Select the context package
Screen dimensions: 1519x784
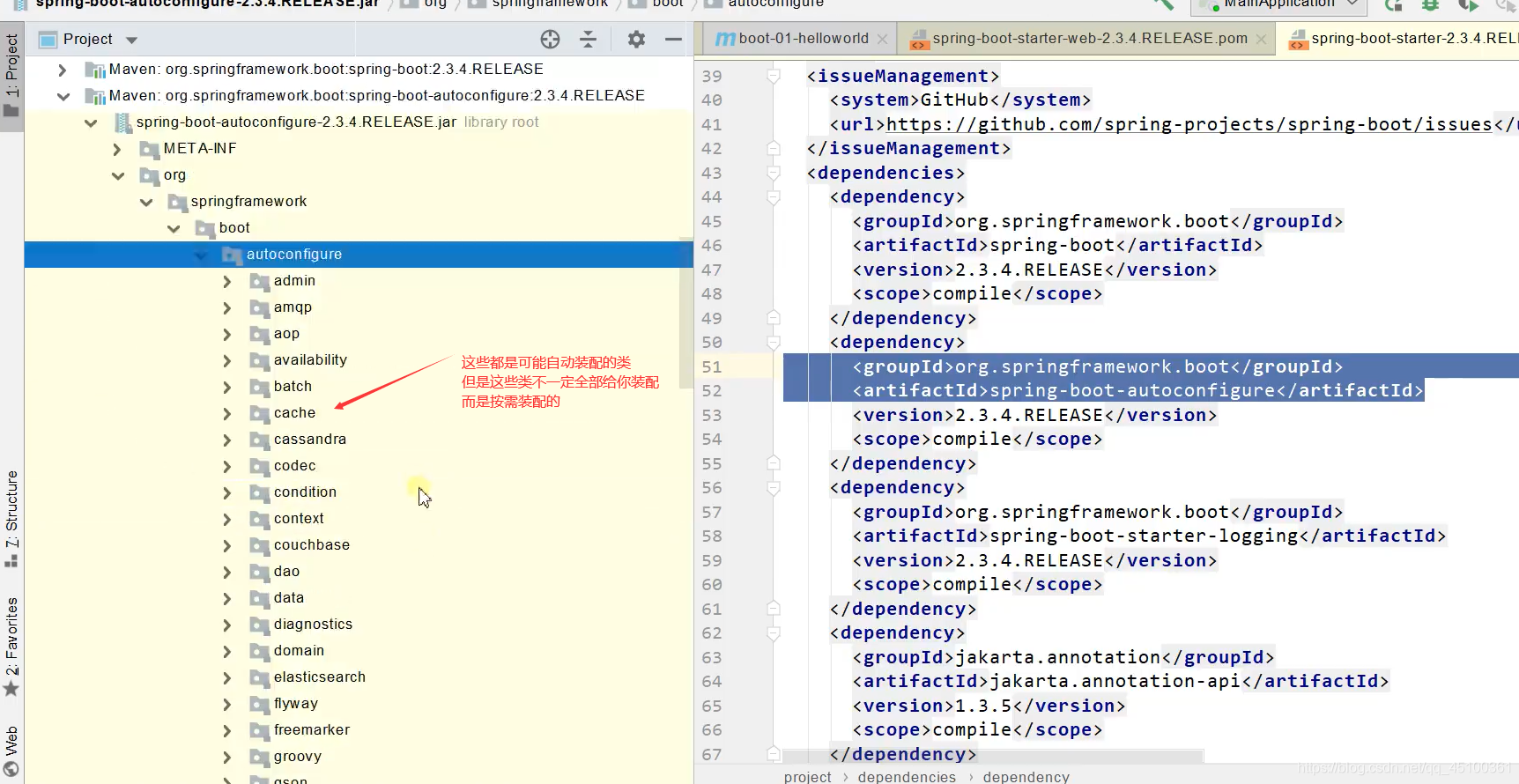(299, 519)
